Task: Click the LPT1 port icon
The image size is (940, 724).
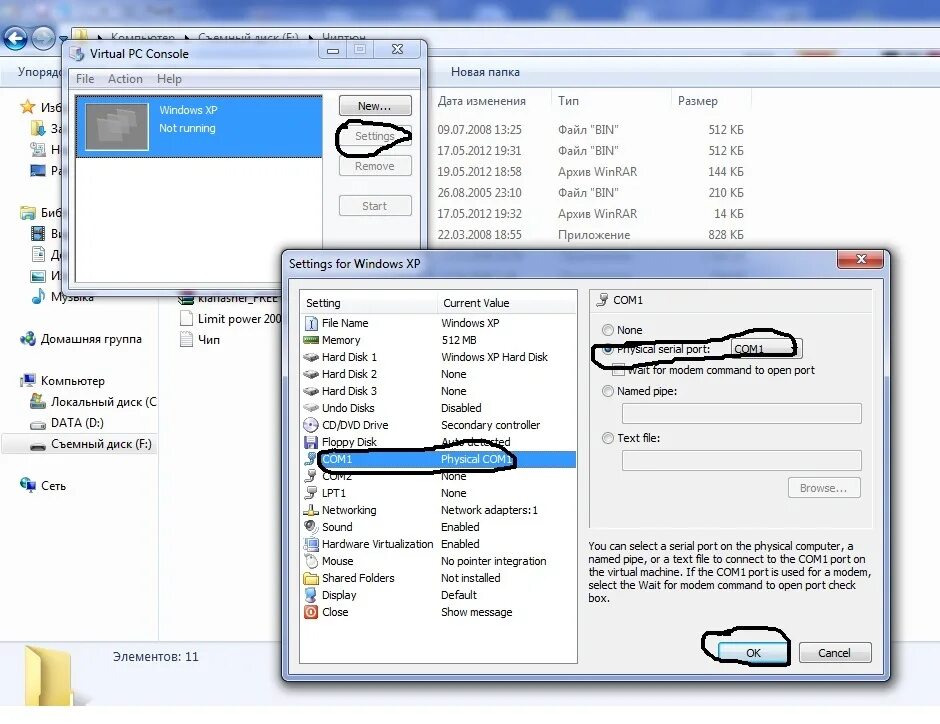Action: (x=311, y=493)
